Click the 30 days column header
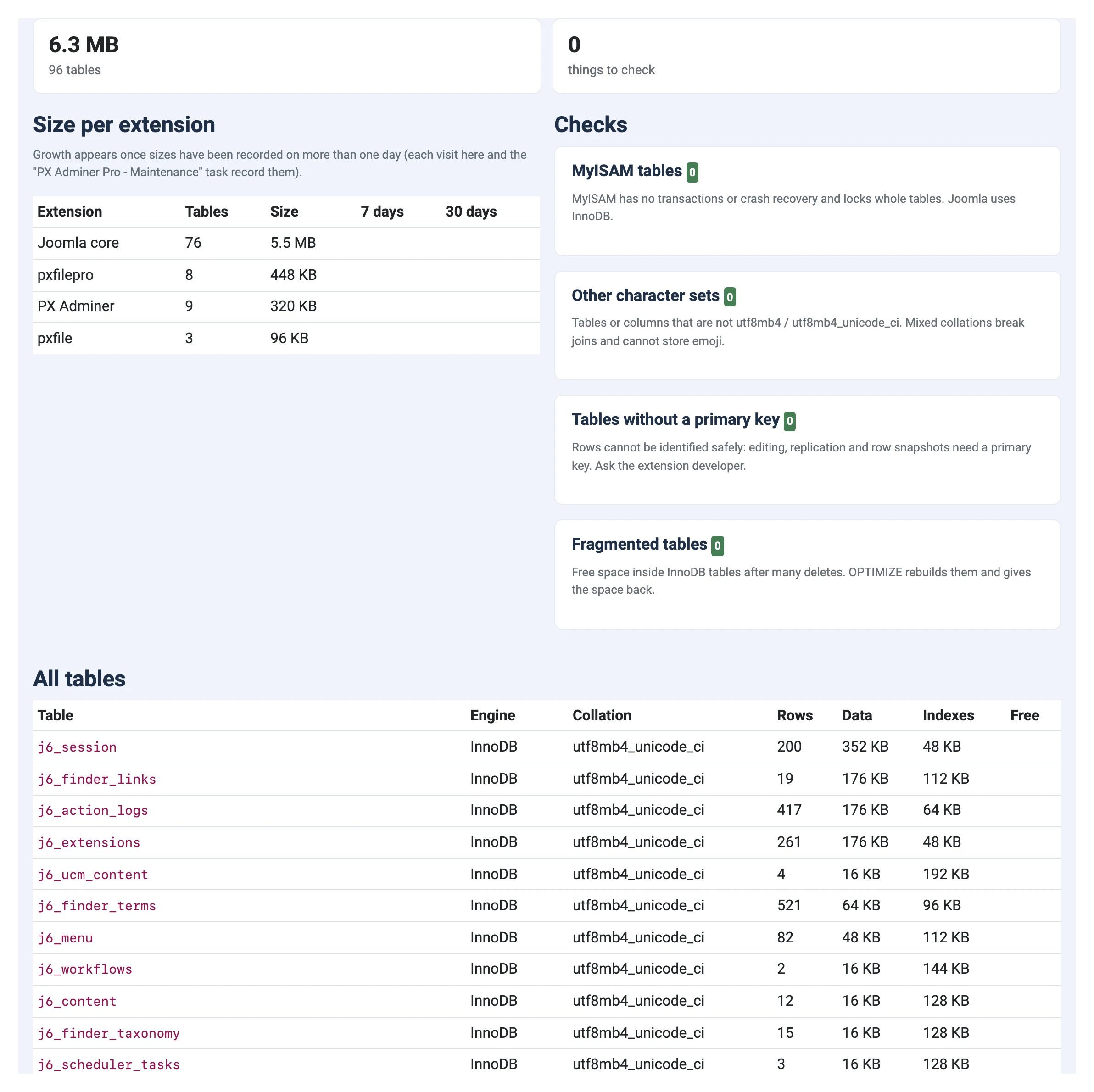The height and width of the screenshot is (1092, 1094). [470, 212]
